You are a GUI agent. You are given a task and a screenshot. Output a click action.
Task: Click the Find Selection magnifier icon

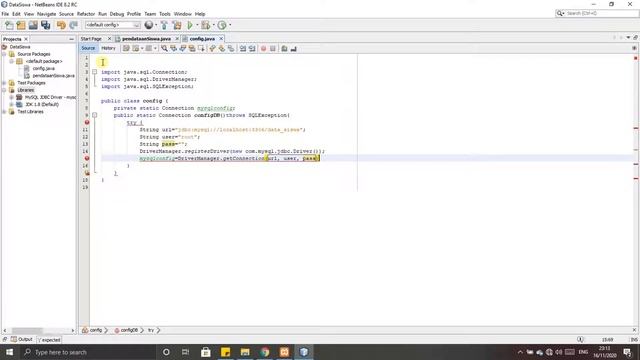[x=164, y=49]
